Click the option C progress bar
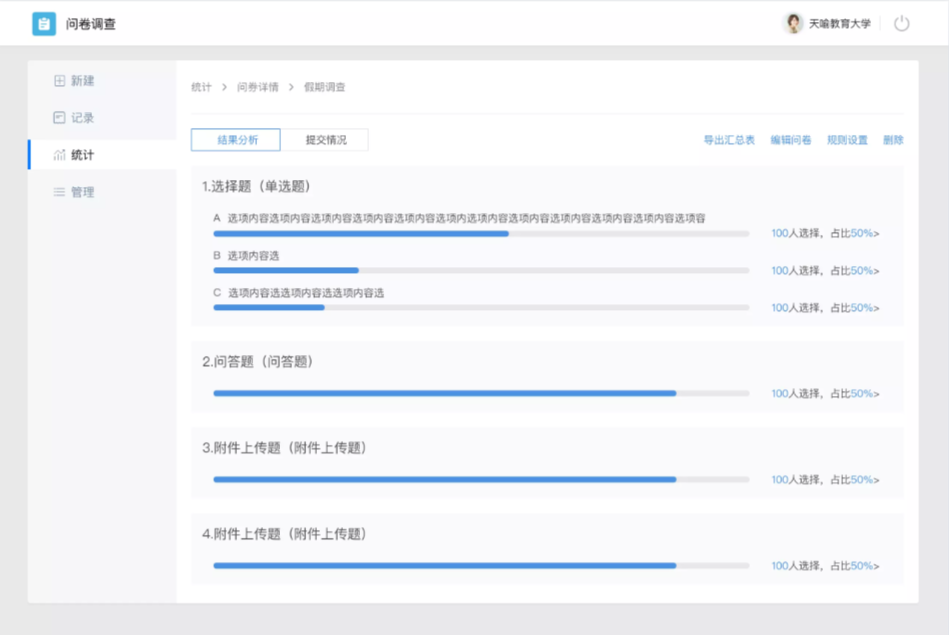The height and width of the screenshot is (635, 949). pos(480,308)
